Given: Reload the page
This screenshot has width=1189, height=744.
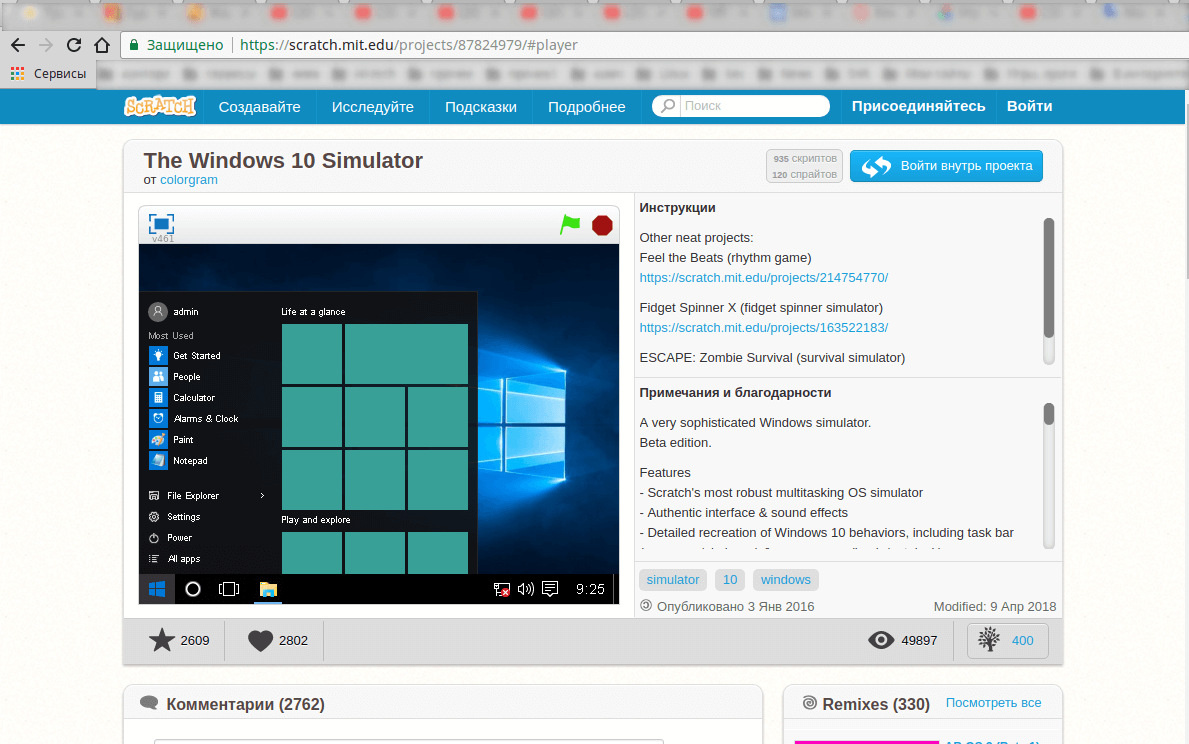Looking at the screenshot, I should (74, 46).
